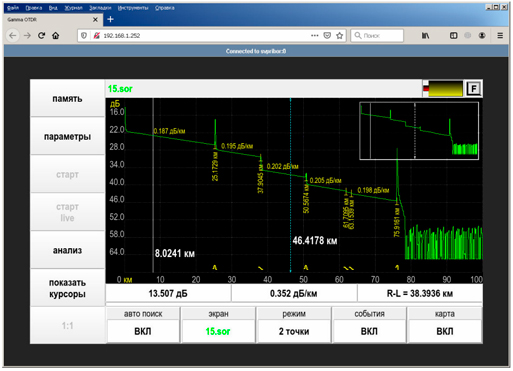Click the показать курсоры button
513x371 pixels.
pos(67,288)
